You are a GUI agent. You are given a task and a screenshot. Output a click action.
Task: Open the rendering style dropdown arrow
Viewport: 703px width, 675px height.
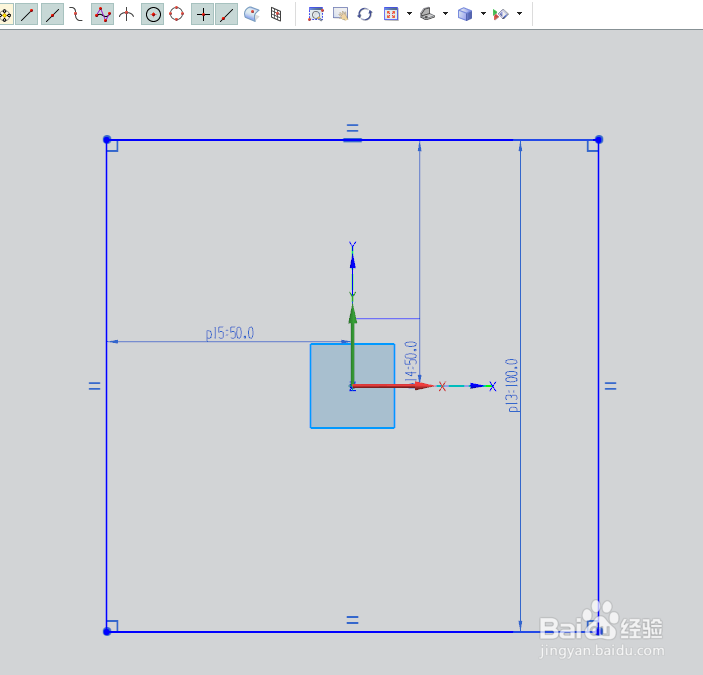click(483, 14)
